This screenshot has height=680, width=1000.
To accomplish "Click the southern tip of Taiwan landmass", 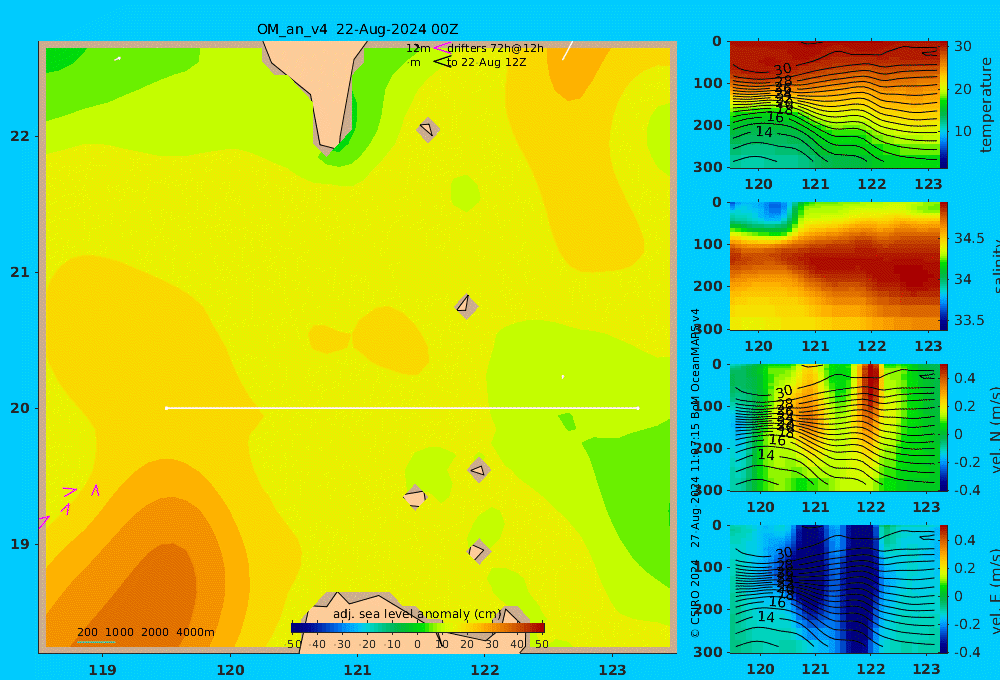I will (328, 142).
